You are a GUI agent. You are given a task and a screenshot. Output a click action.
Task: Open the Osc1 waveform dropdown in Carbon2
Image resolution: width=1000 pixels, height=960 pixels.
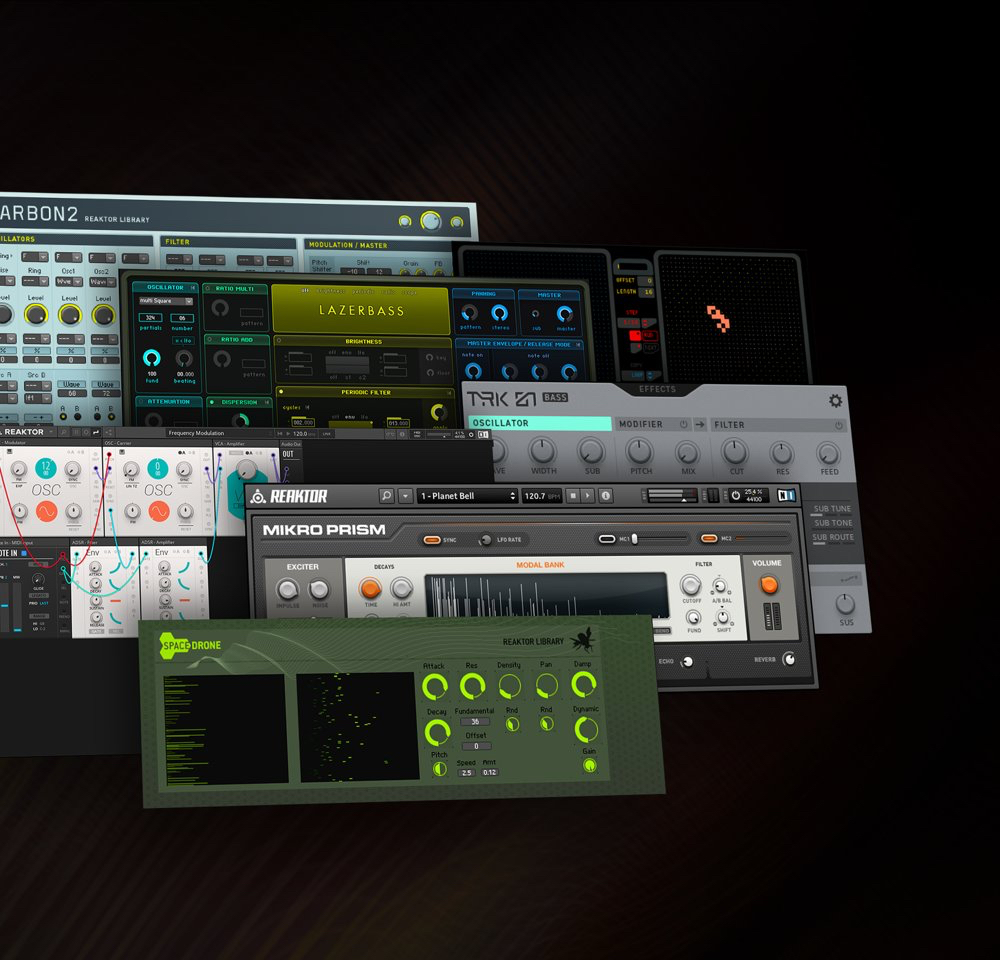(70, 281)
